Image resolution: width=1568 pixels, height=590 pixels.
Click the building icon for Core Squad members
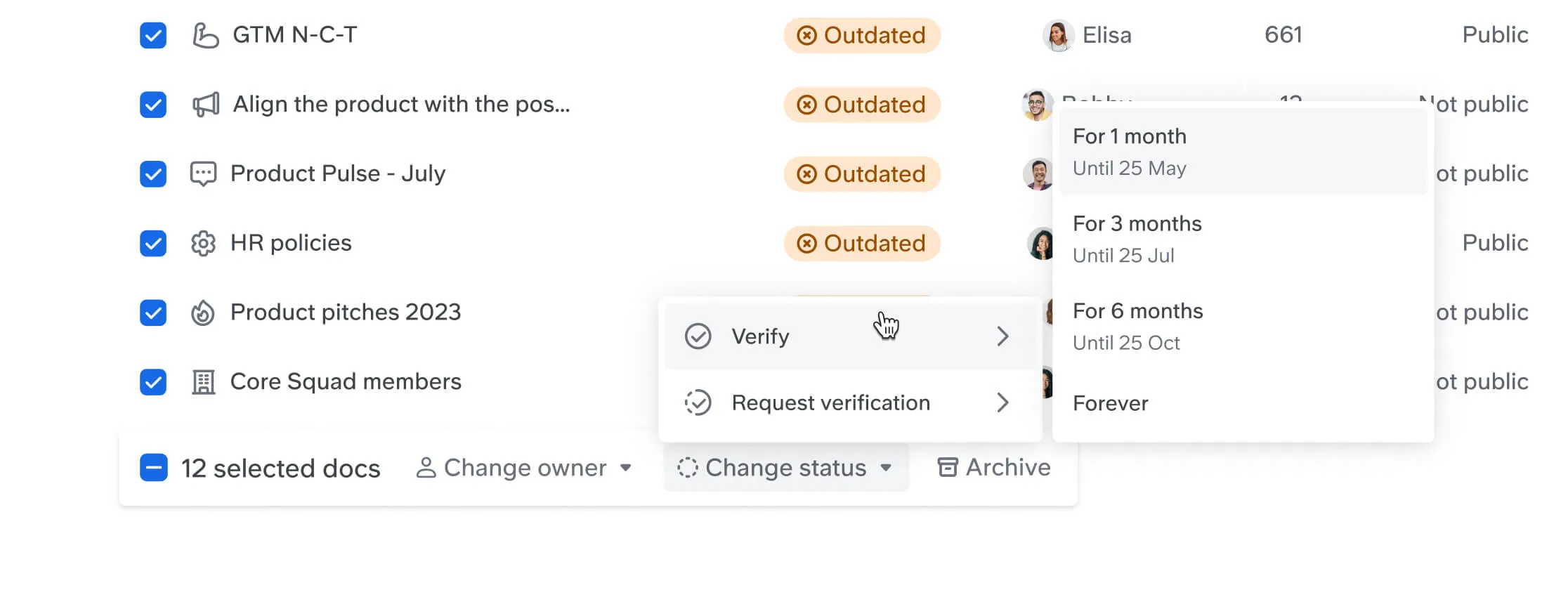pyautogui.click(x=203, y=382)
